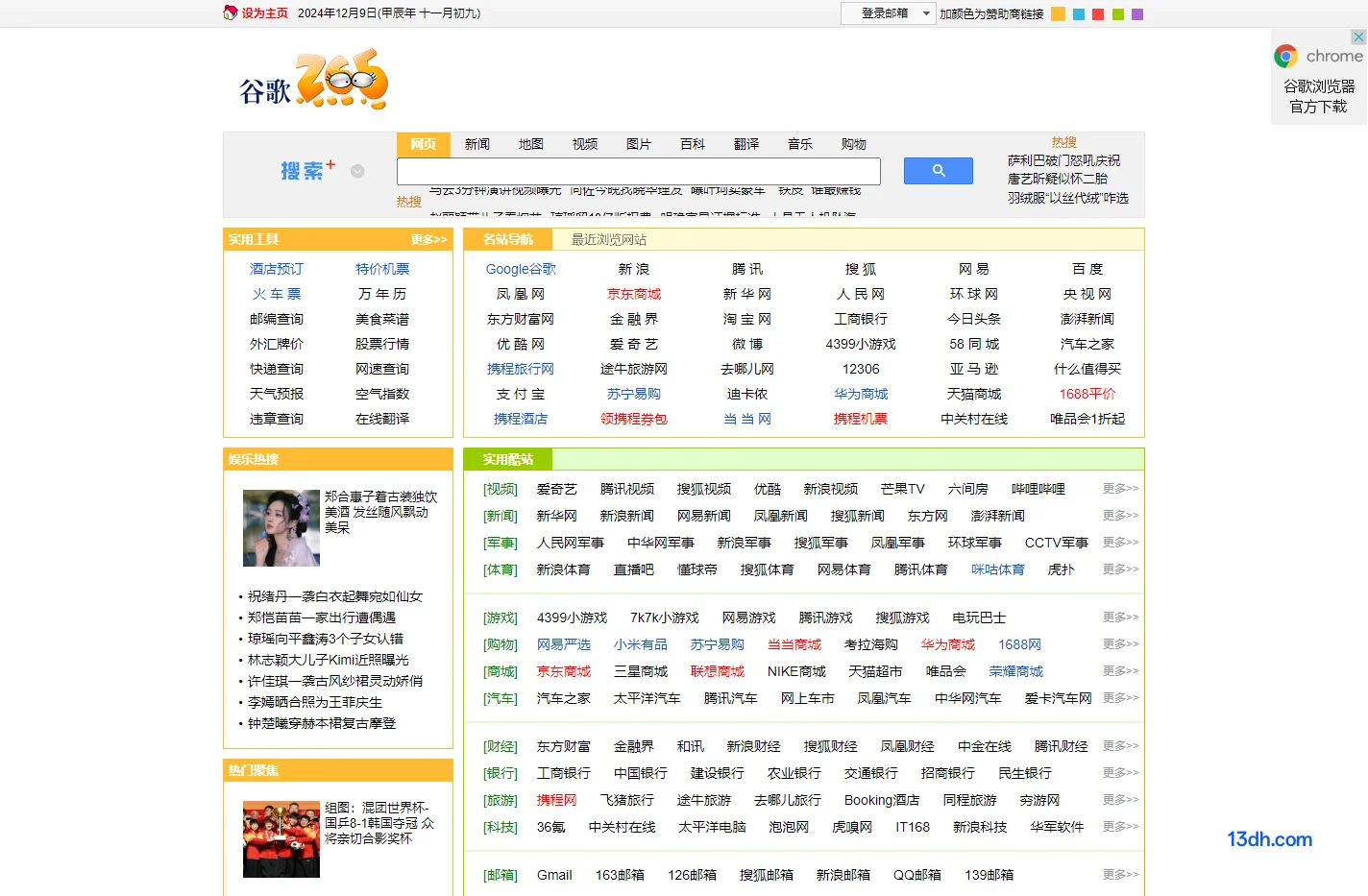Pick the blue theme color swatch
This screenshot has height=896, width=1368.
tap(1079, 14)
